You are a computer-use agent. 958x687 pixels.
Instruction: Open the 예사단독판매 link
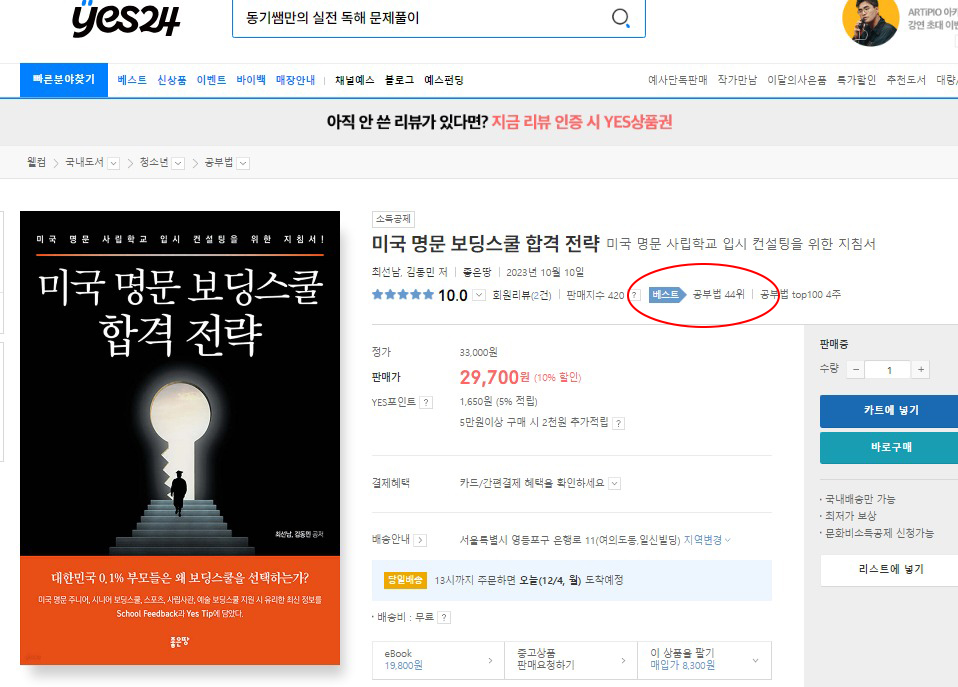pyautogui.click(x=678, y=80)
